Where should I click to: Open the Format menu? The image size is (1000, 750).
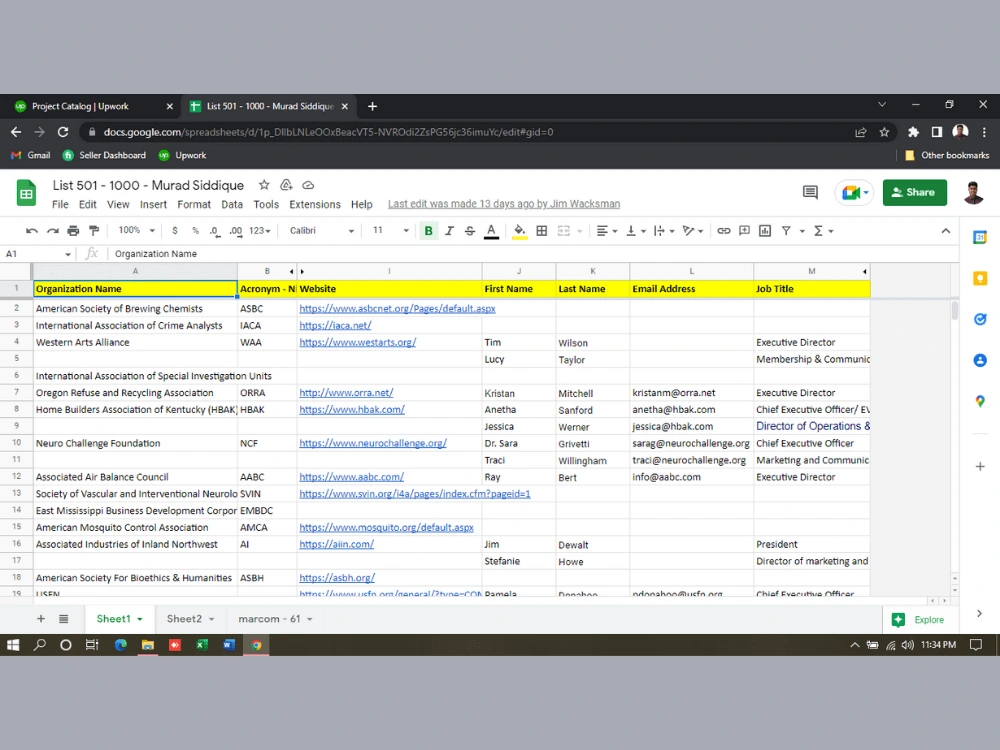pyautogui.click(x=194, y=205)
